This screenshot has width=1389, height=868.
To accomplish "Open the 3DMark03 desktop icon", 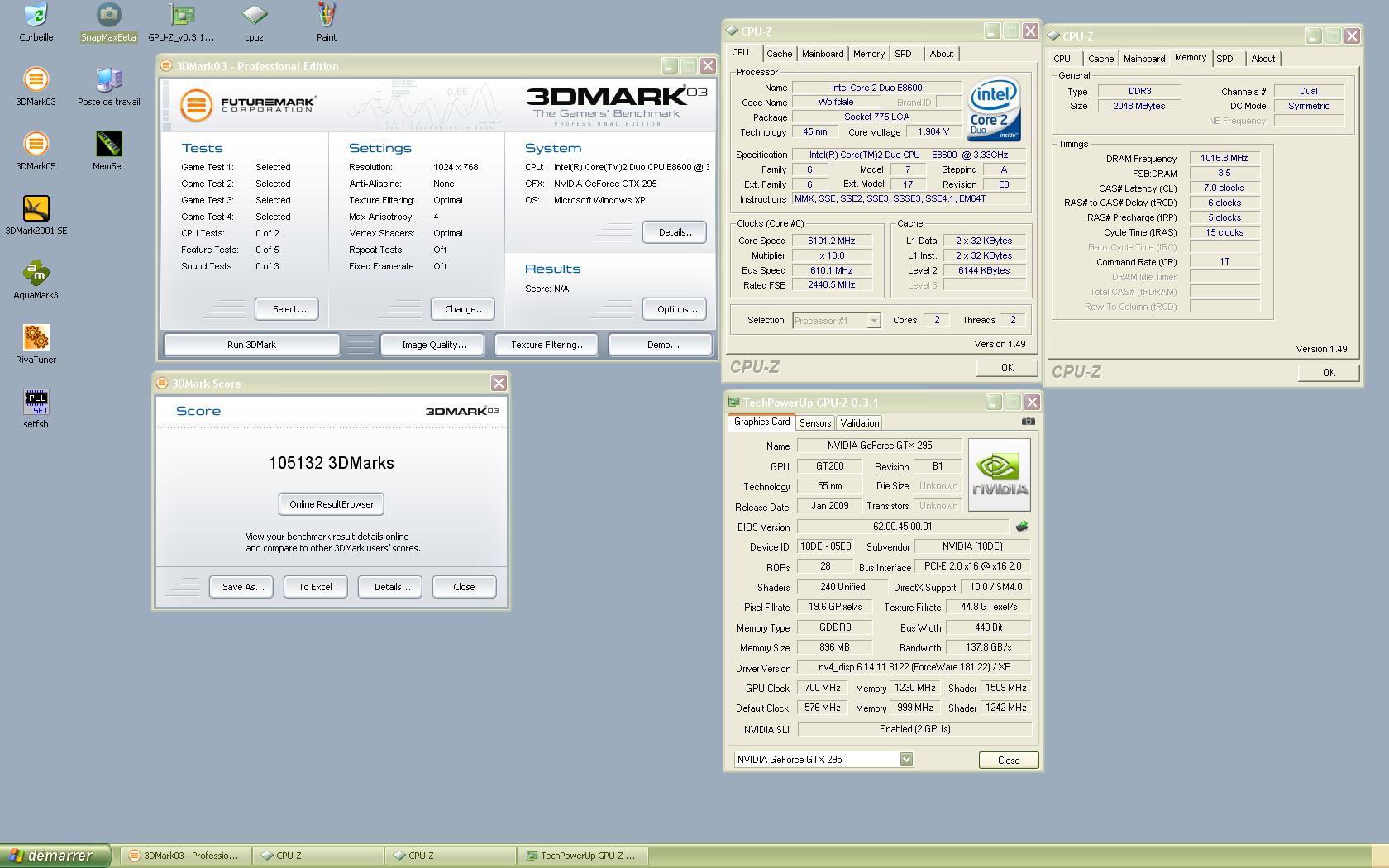I will pyautogui.click(x=36, y=87).
